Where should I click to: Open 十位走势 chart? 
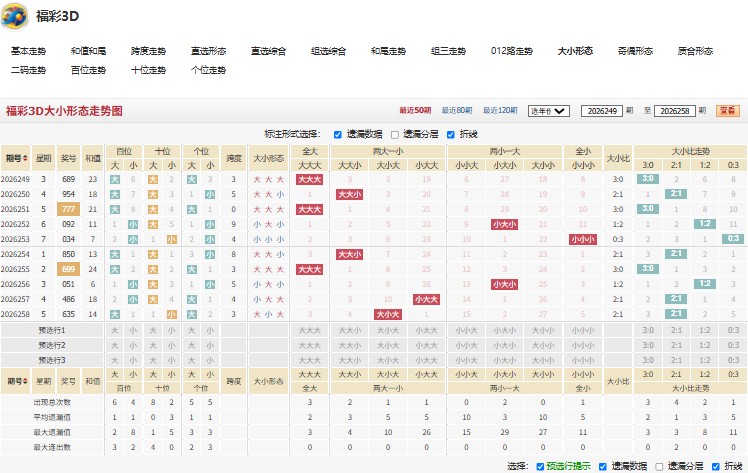[148, 70]
